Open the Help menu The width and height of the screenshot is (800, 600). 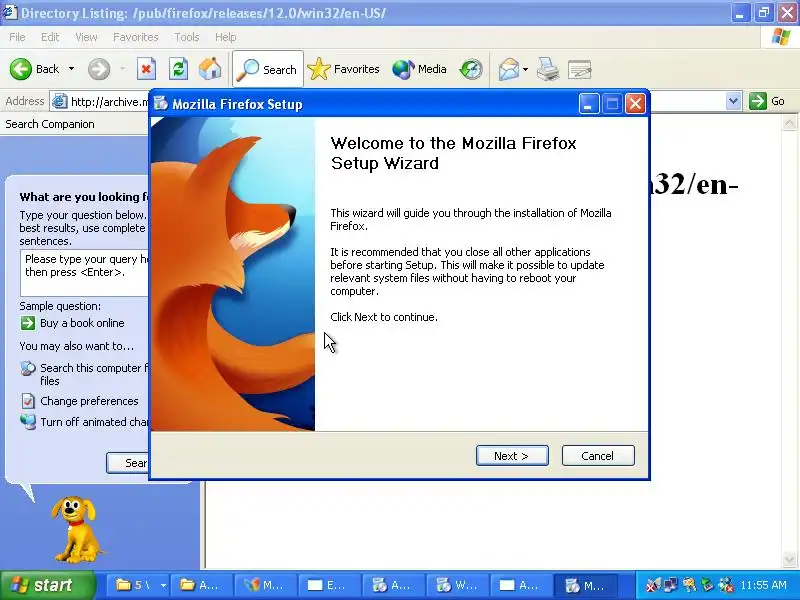click(x=226, y=37)
